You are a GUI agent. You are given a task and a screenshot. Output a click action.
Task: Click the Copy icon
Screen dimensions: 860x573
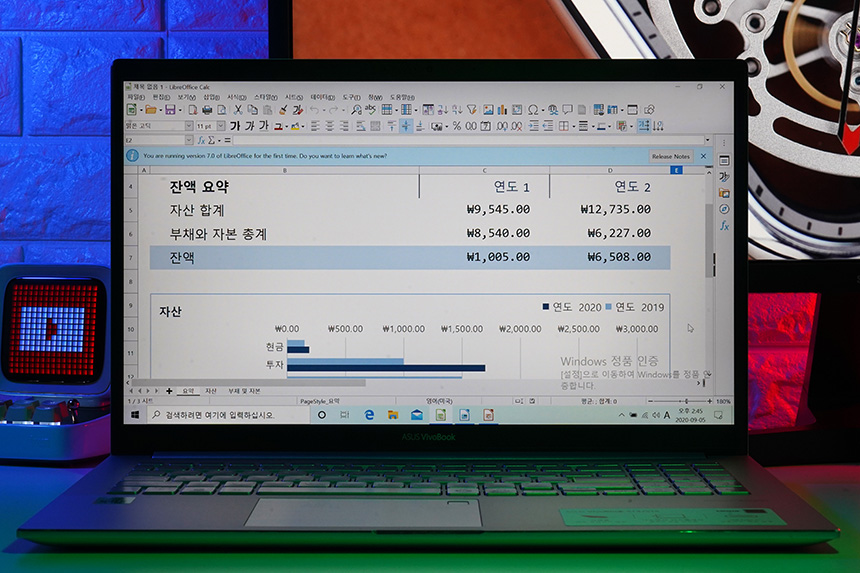(252, 110)
